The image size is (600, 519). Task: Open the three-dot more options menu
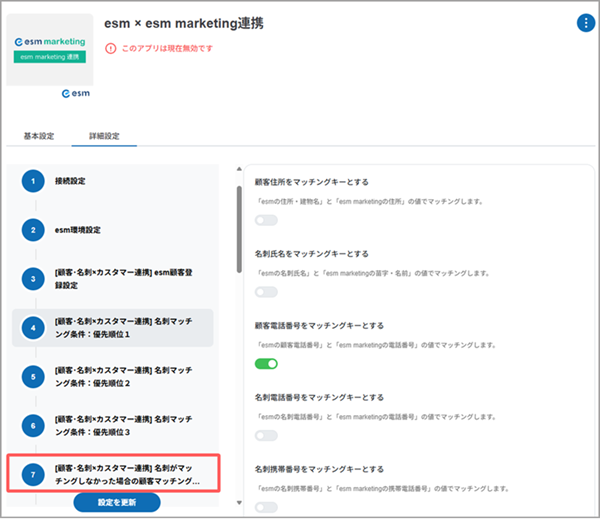(x=585, y=23)
